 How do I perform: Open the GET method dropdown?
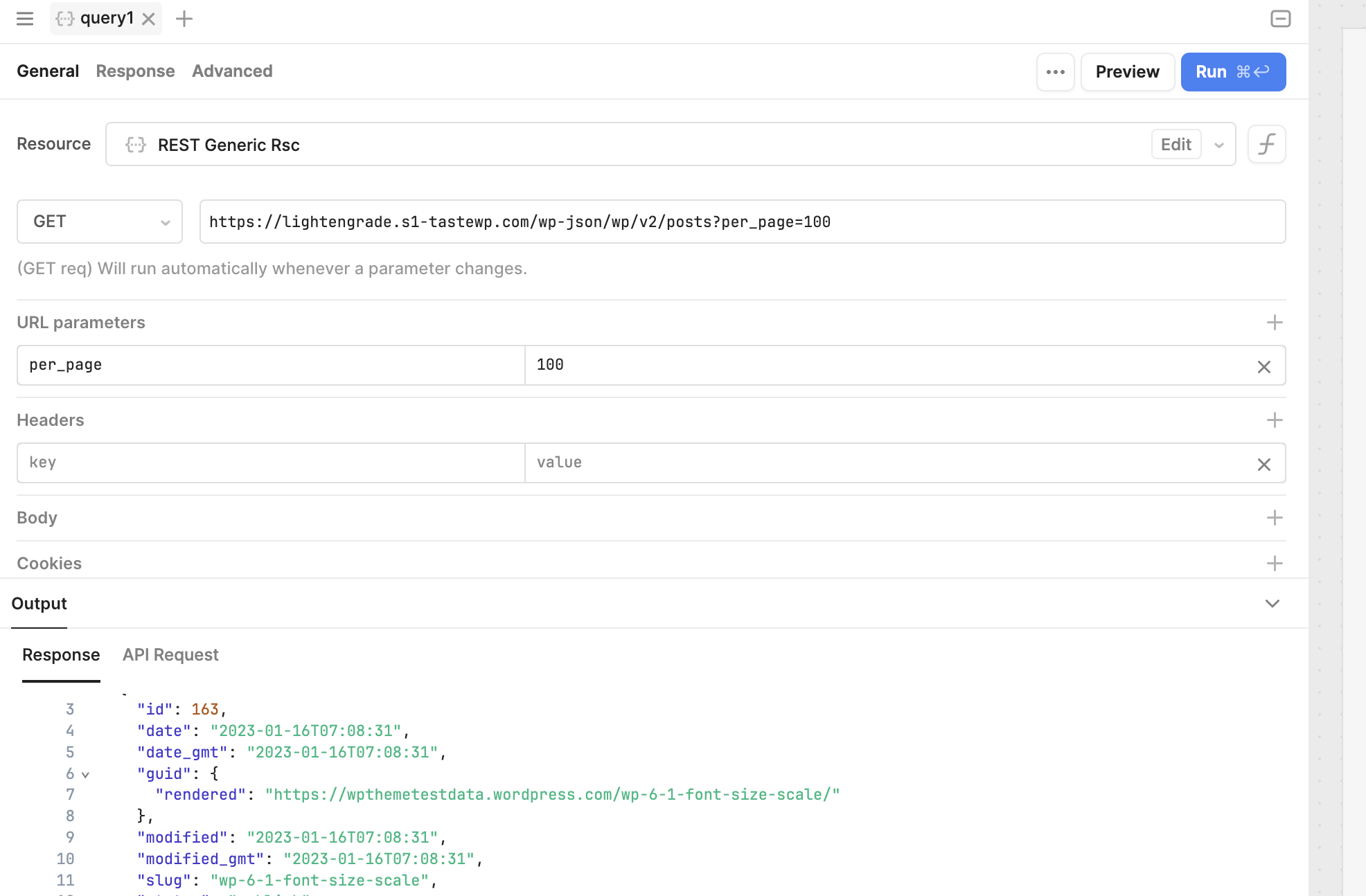pos(100,222)
